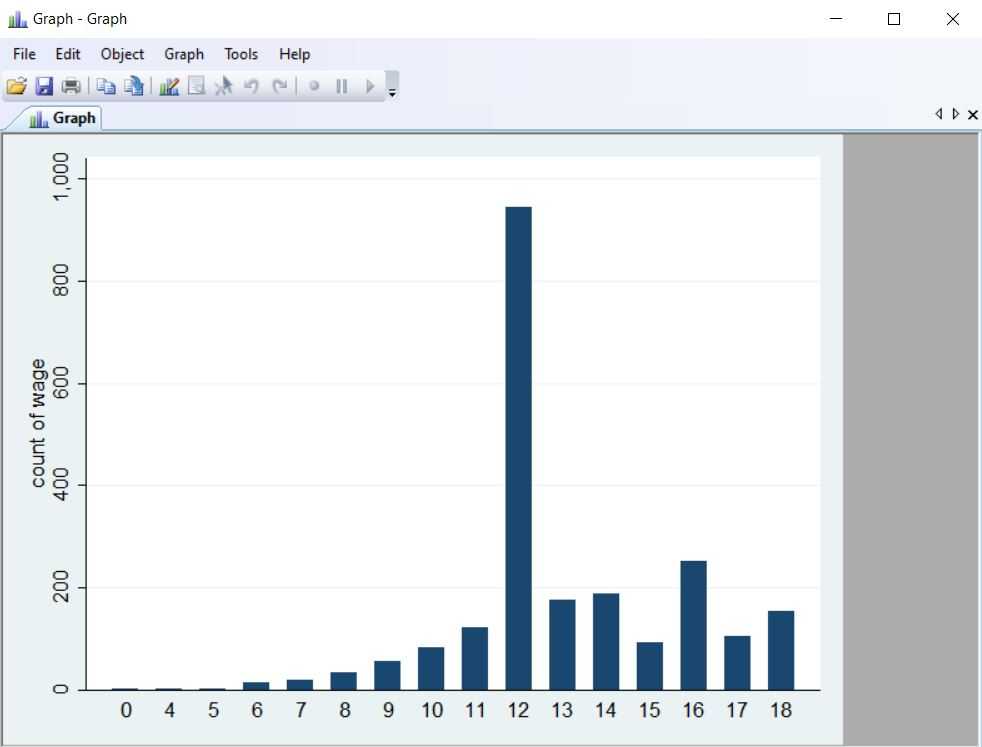This screenshot has height=747, width=982.
Task: Click the y-axis label '1,000'
Action: tap(61, 177)
